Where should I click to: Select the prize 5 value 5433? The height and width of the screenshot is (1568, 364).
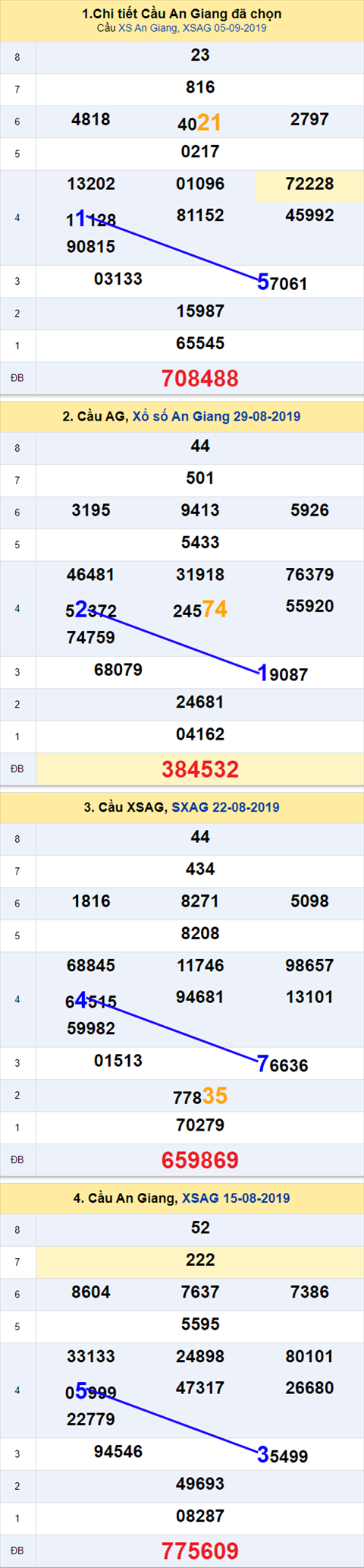click(x=200, y=542)
